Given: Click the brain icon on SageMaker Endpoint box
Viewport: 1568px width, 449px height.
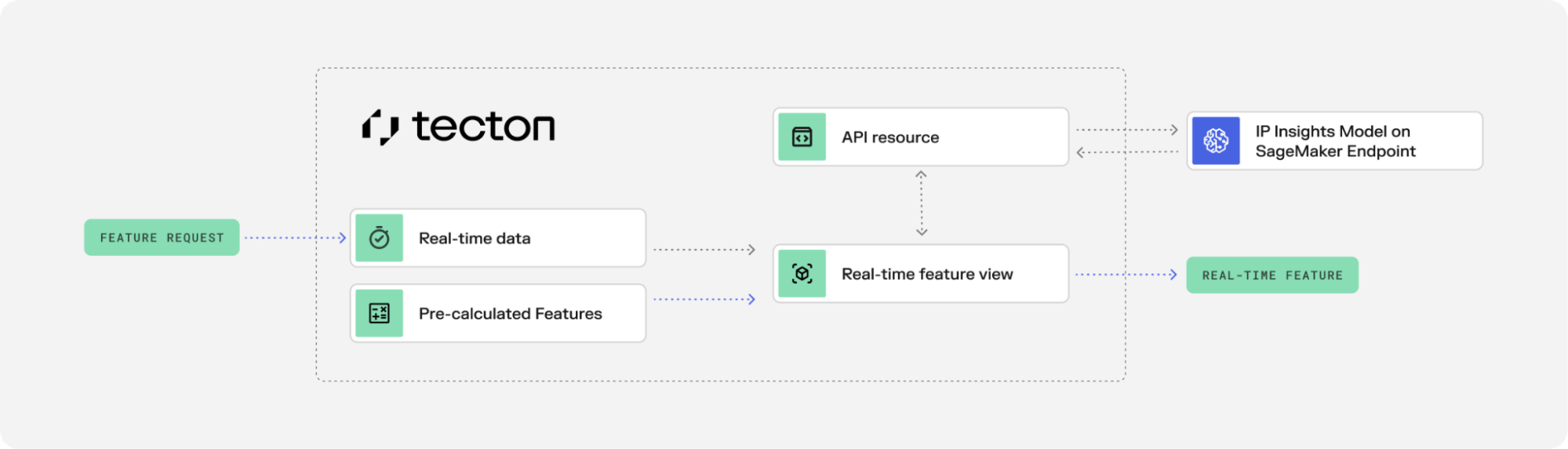Looking at the screenshot, I should click(1216, 141).
